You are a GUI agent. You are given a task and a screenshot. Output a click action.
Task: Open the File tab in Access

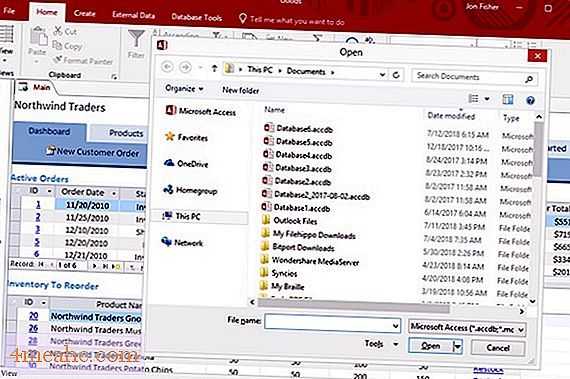pos(9,11)
